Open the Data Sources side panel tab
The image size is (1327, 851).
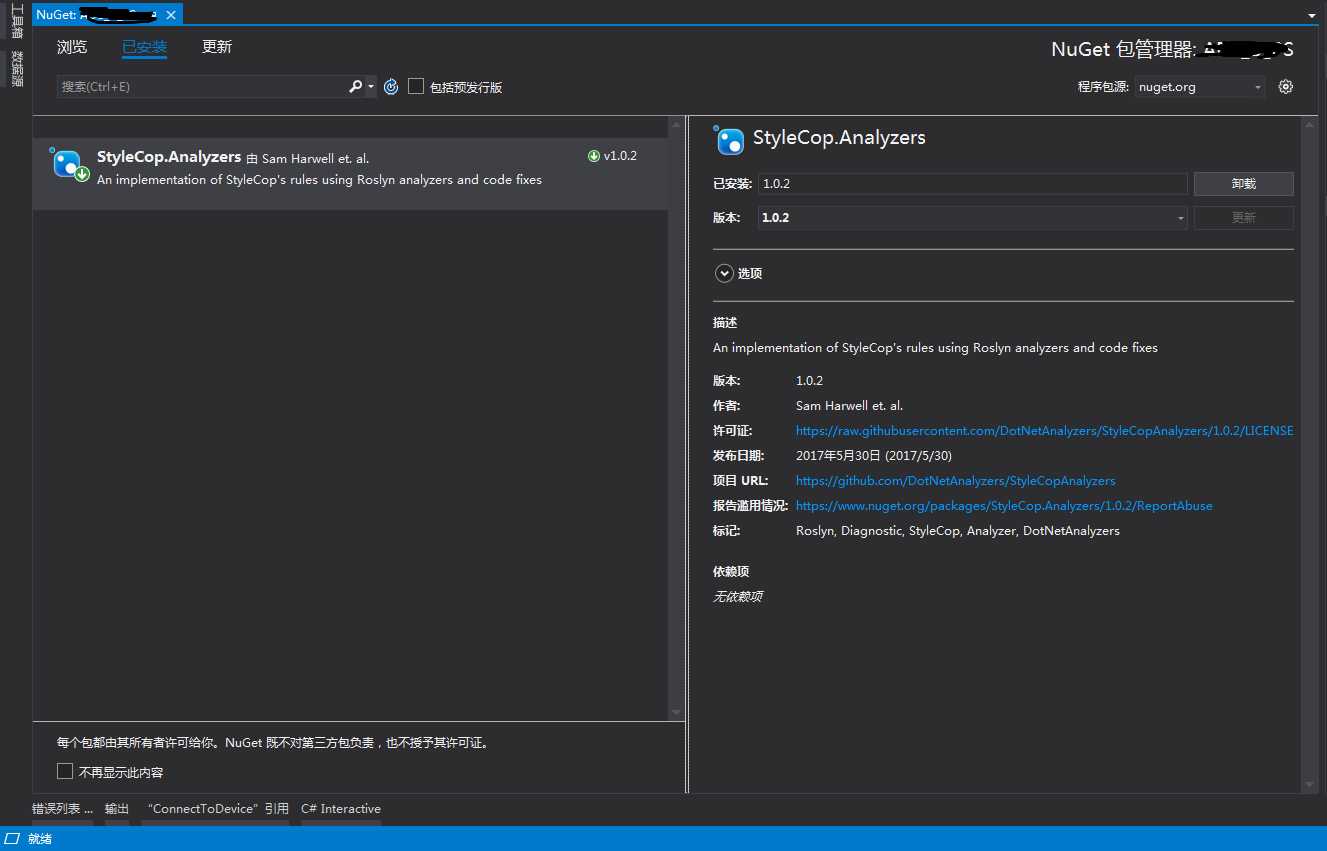pos(16,69)
